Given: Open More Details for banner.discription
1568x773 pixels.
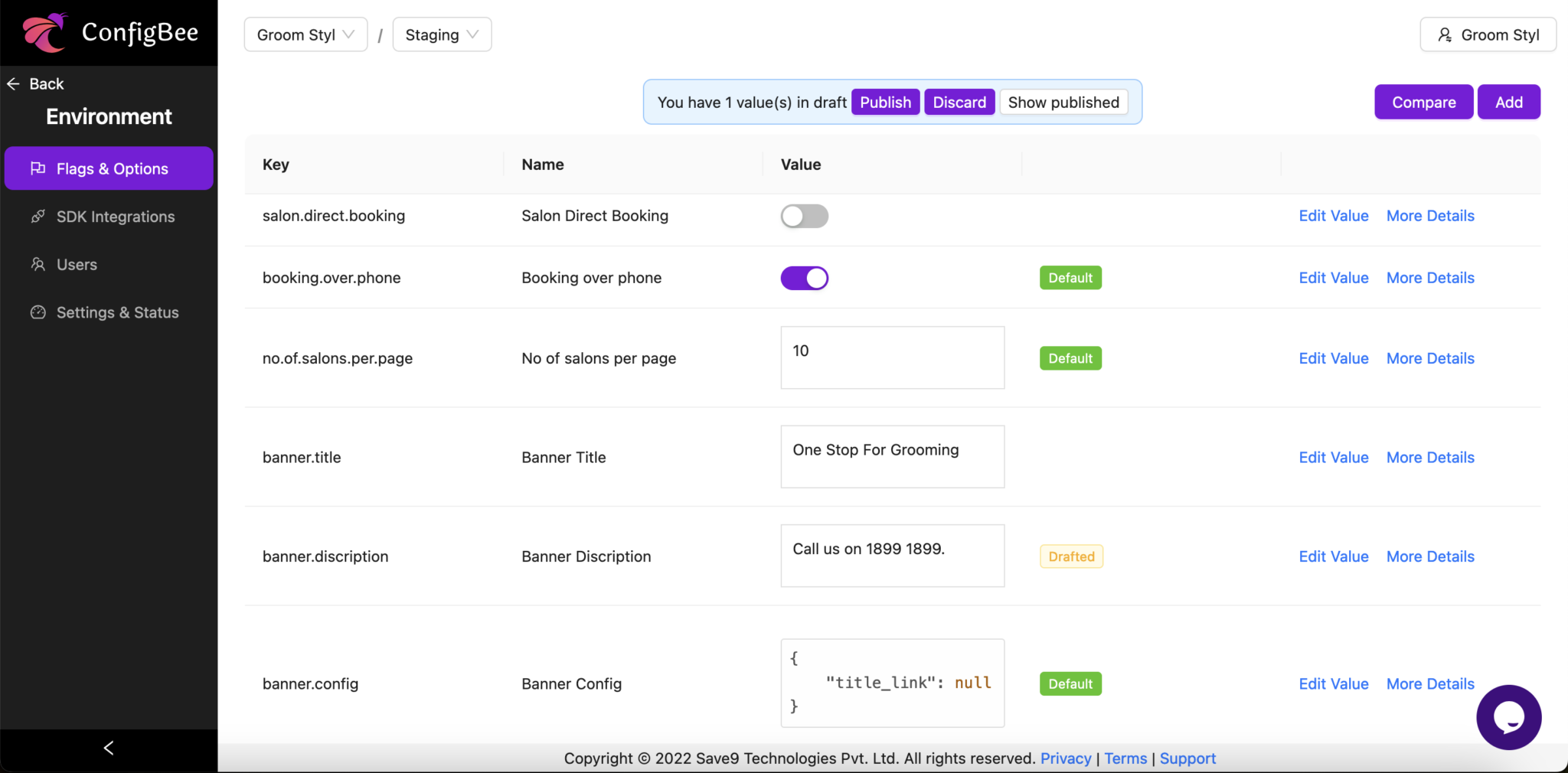Looking at the screenshot, I should [x=1429, y=556].
